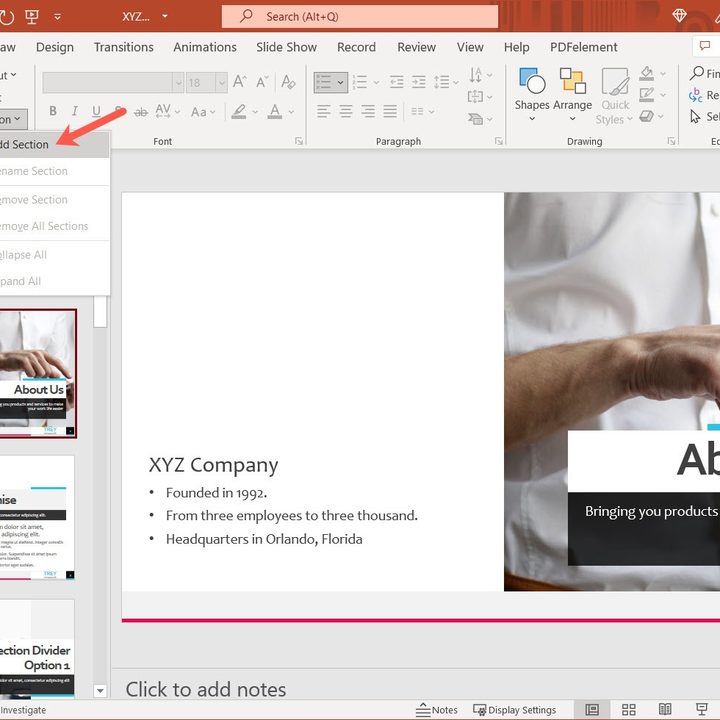
Task: Open the text highlight color dropdown arrow
Action: (255, 112)
